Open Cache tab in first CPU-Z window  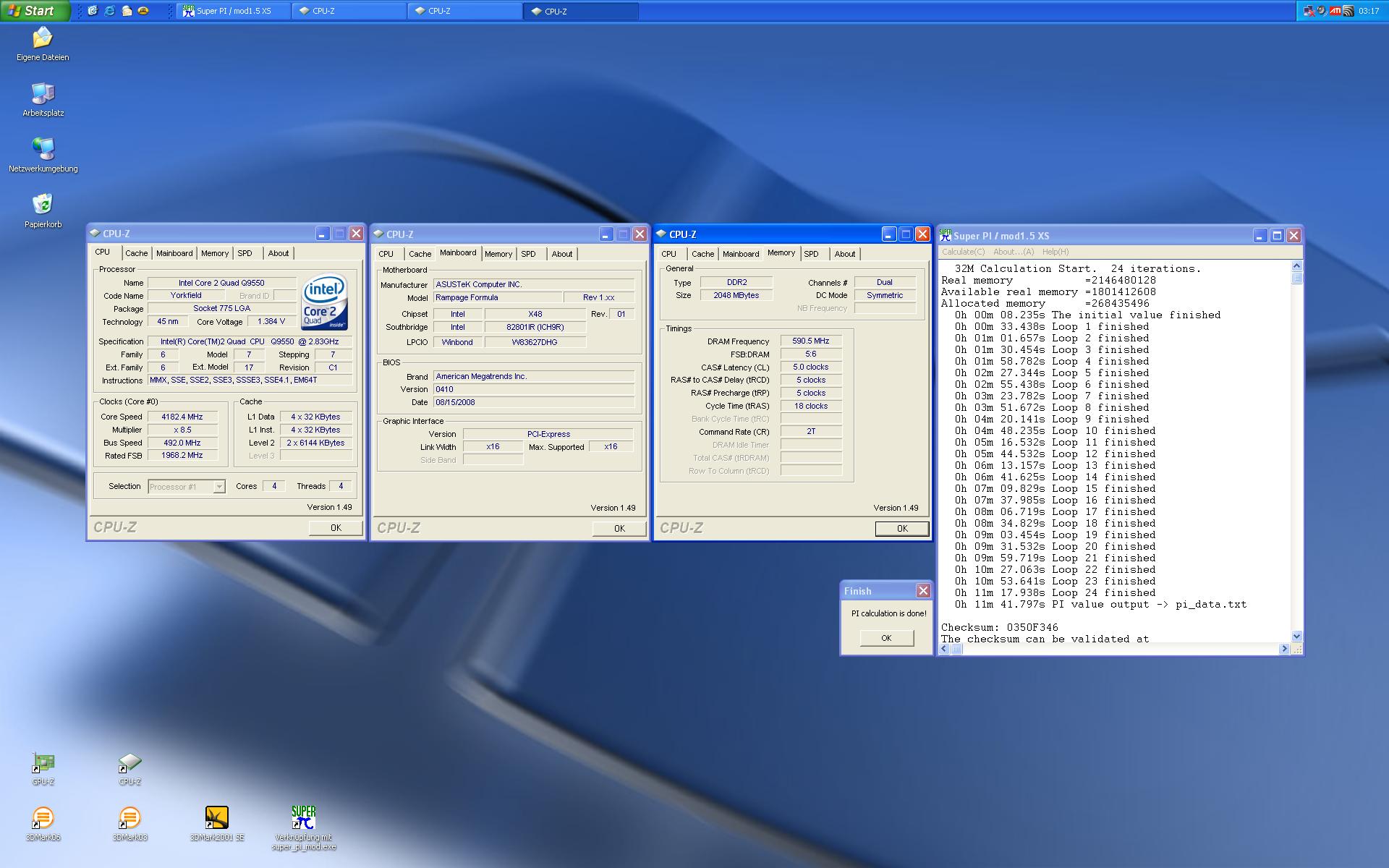[136, 253]
